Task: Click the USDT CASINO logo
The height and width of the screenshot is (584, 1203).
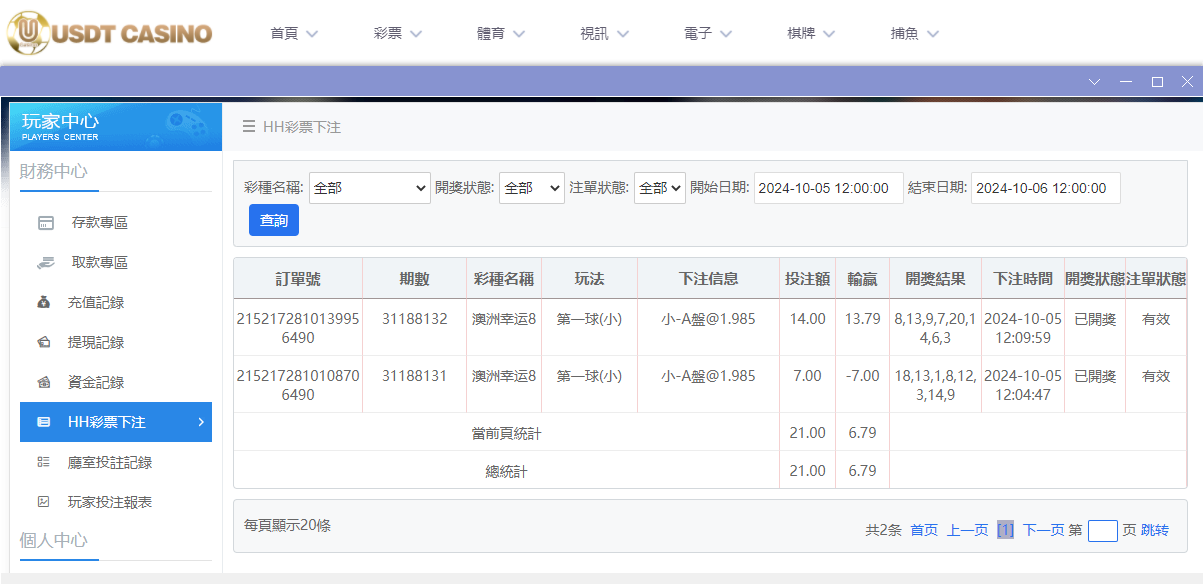Action: coord(110,32)
